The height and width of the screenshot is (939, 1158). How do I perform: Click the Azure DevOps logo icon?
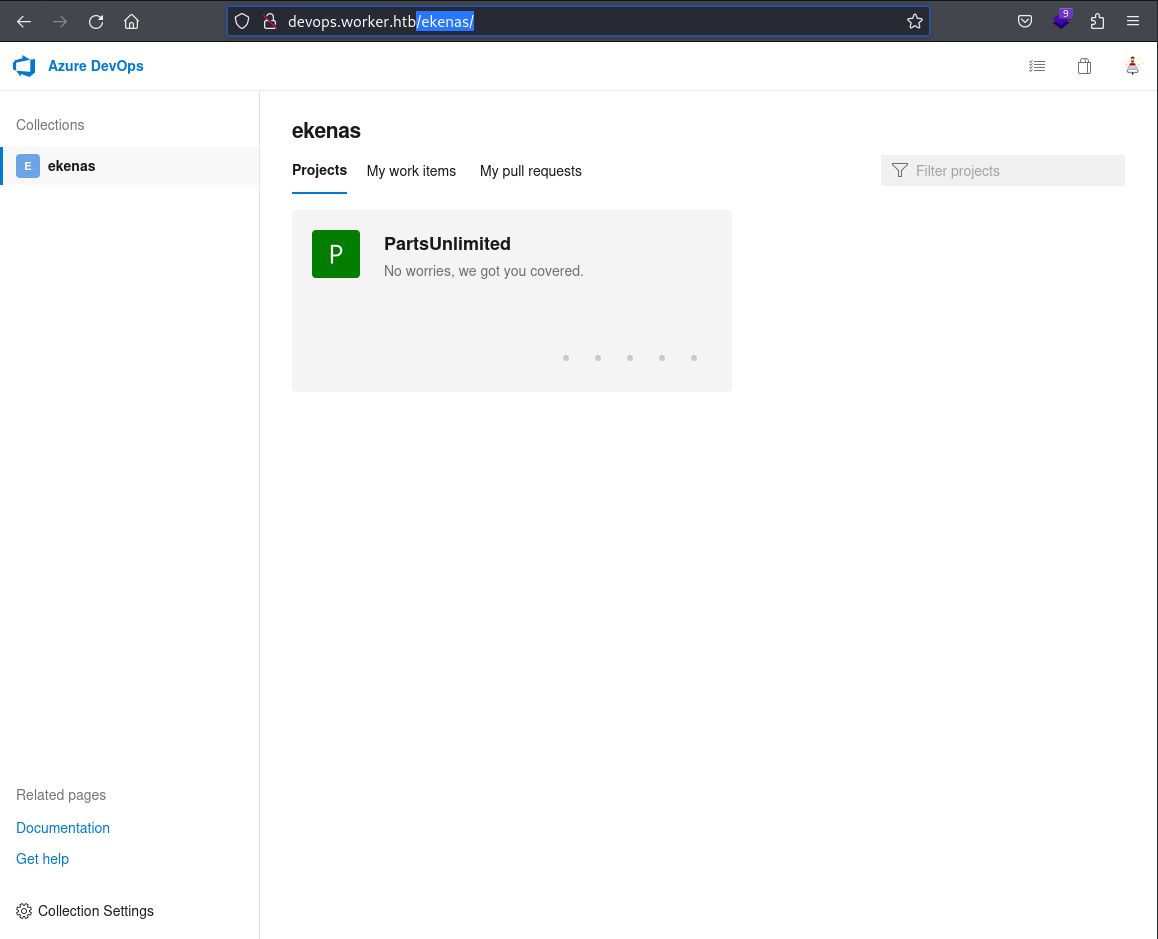(x=24, y=66)
